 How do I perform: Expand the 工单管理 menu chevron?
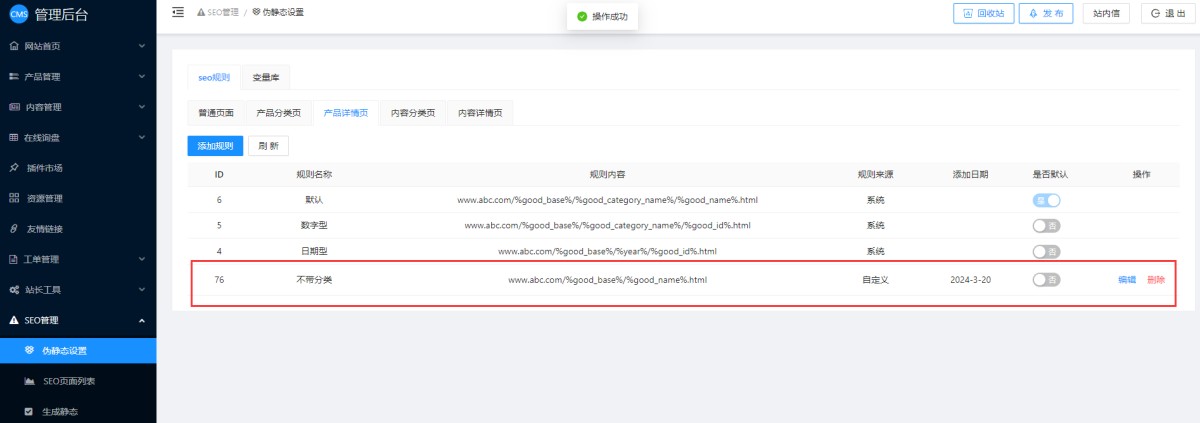142,259
